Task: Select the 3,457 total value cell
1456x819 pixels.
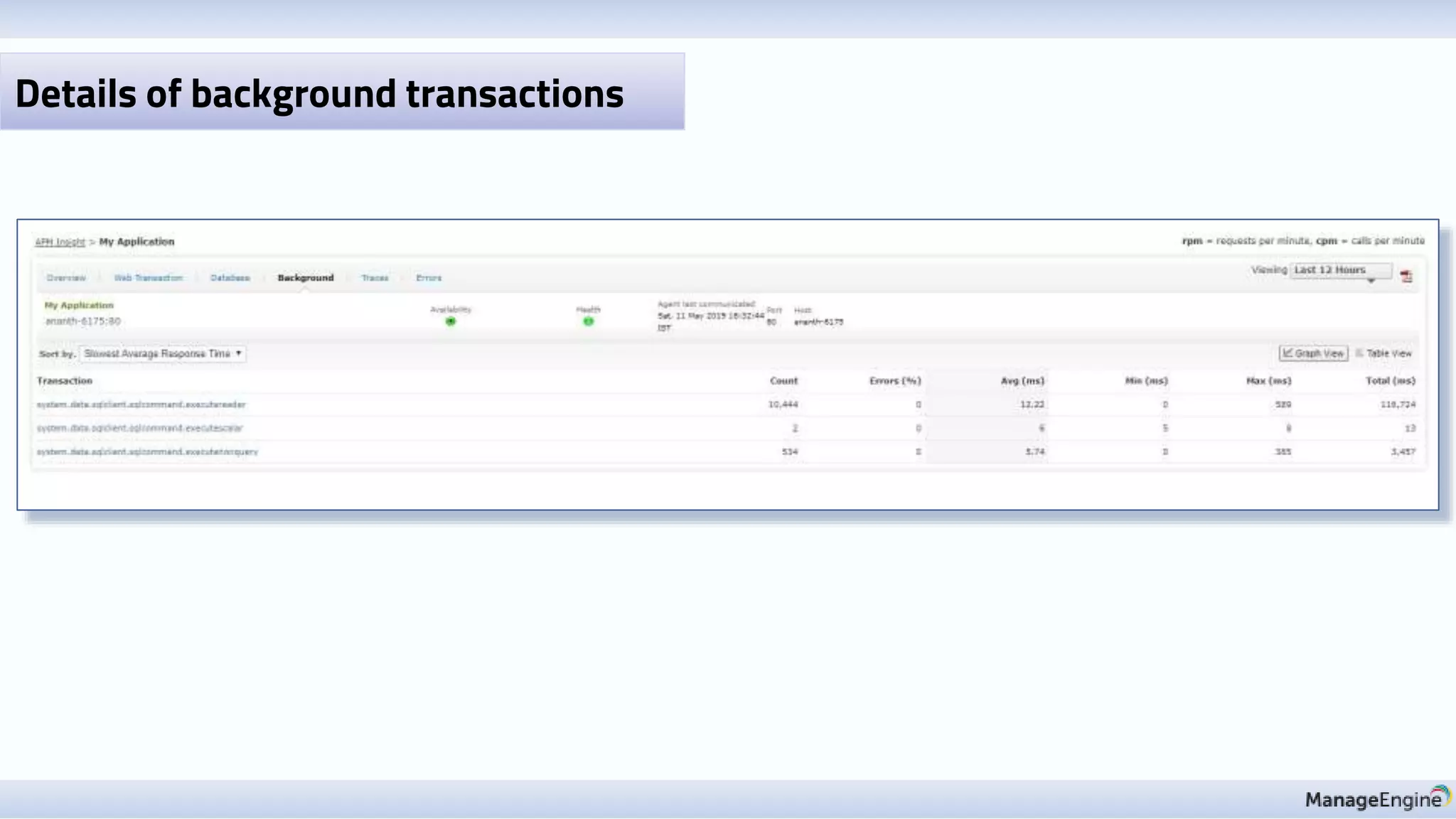Action: [1403, 451]
